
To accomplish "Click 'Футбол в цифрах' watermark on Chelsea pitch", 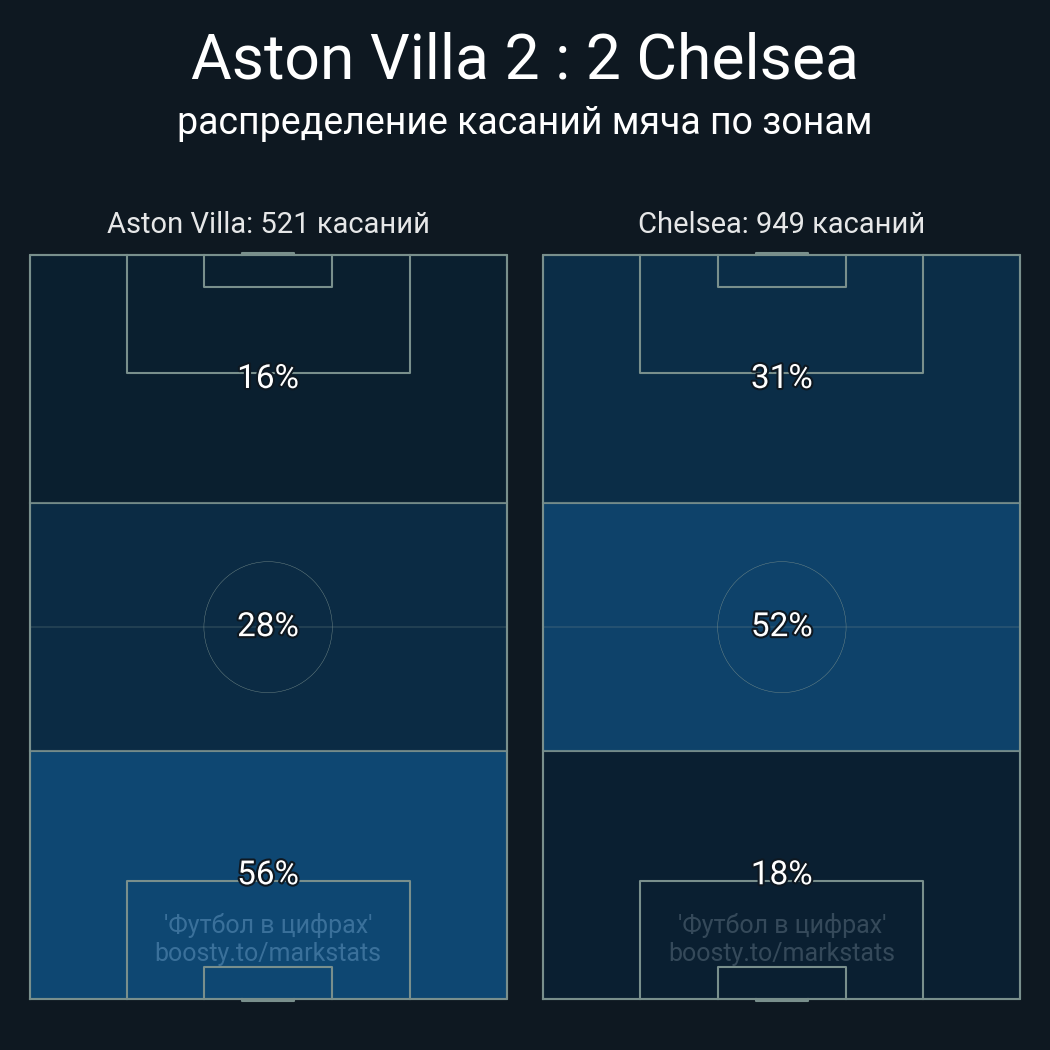I will (781, 923).
